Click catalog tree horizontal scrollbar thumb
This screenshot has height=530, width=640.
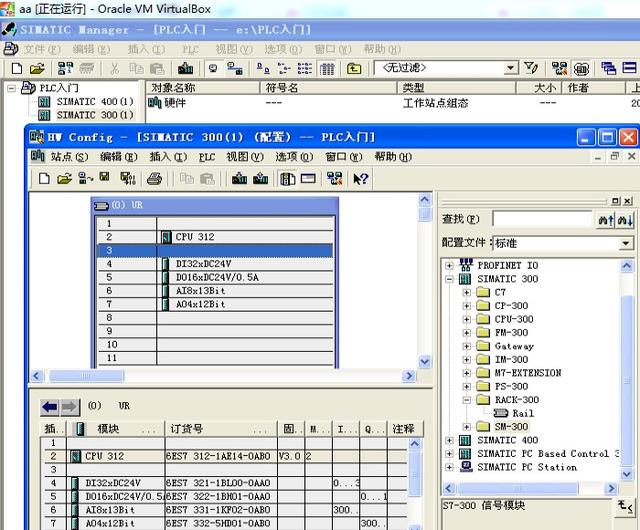(x=517, y=488)
